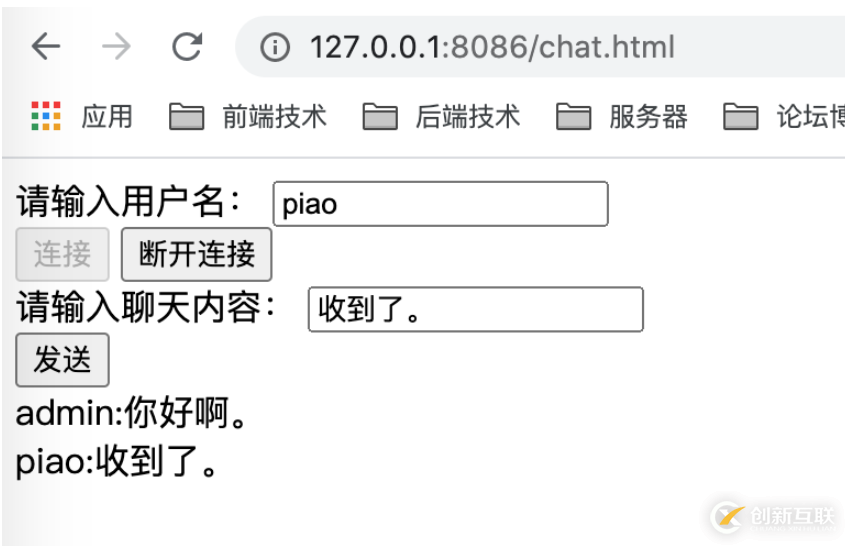This screenshot has width=845, height=546.
Task: Click the 断开连接 disconnect button
Action: [x=196, y=254]
